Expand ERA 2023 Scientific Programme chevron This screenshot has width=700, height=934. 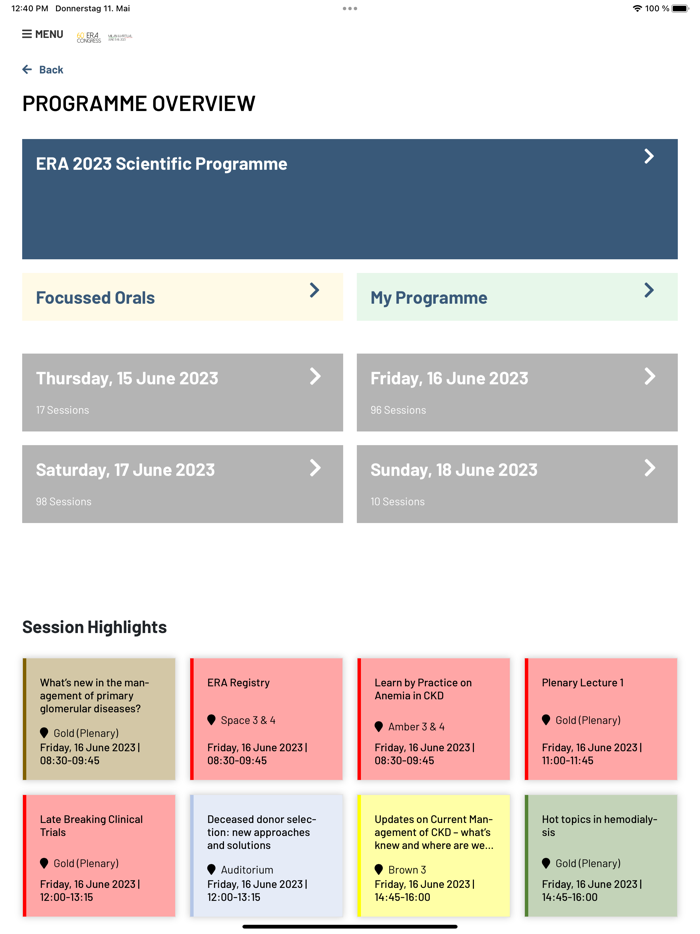[649, 156]
